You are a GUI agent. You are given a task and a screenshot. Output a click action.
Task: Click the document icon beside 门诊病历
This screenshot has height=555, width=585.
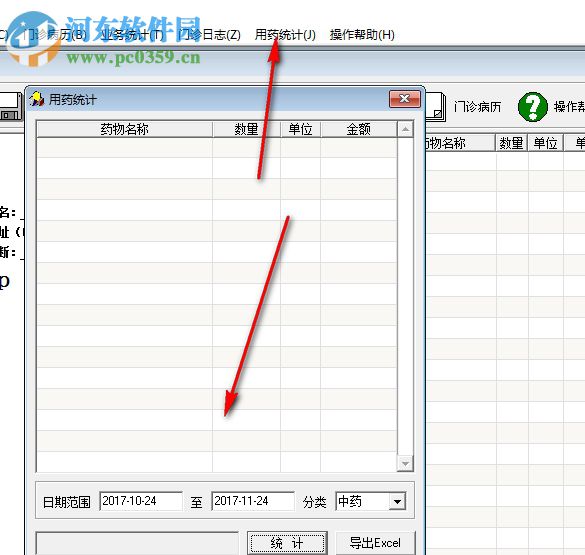(x=436, y=107)
